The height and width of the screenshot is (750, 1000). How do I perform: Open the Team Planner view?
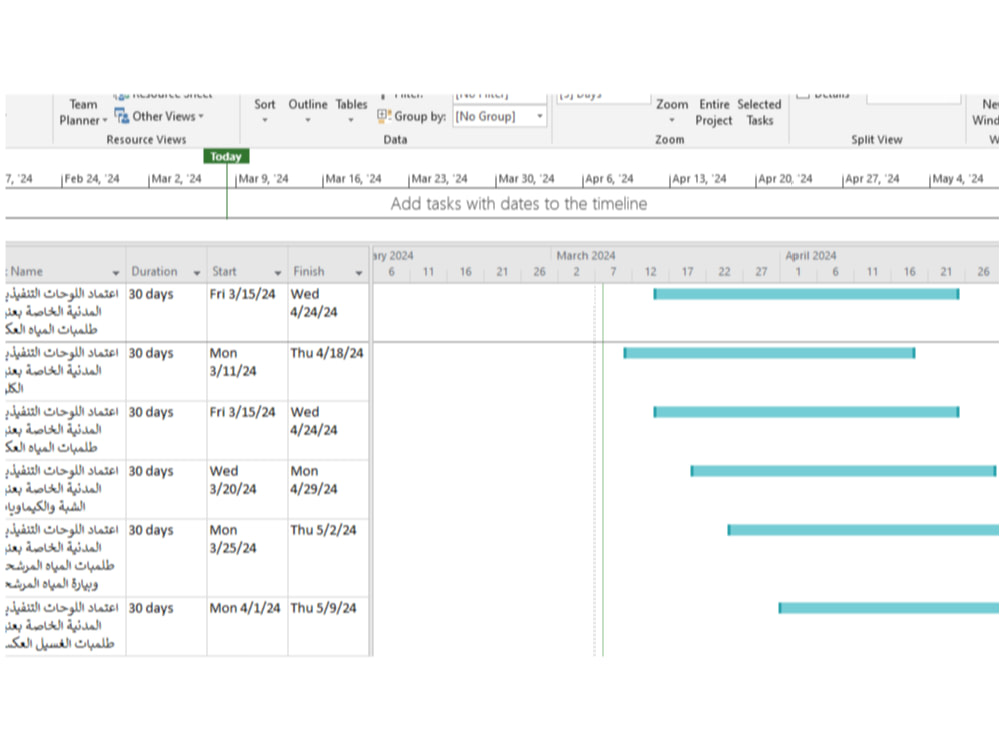coord(83,112)
